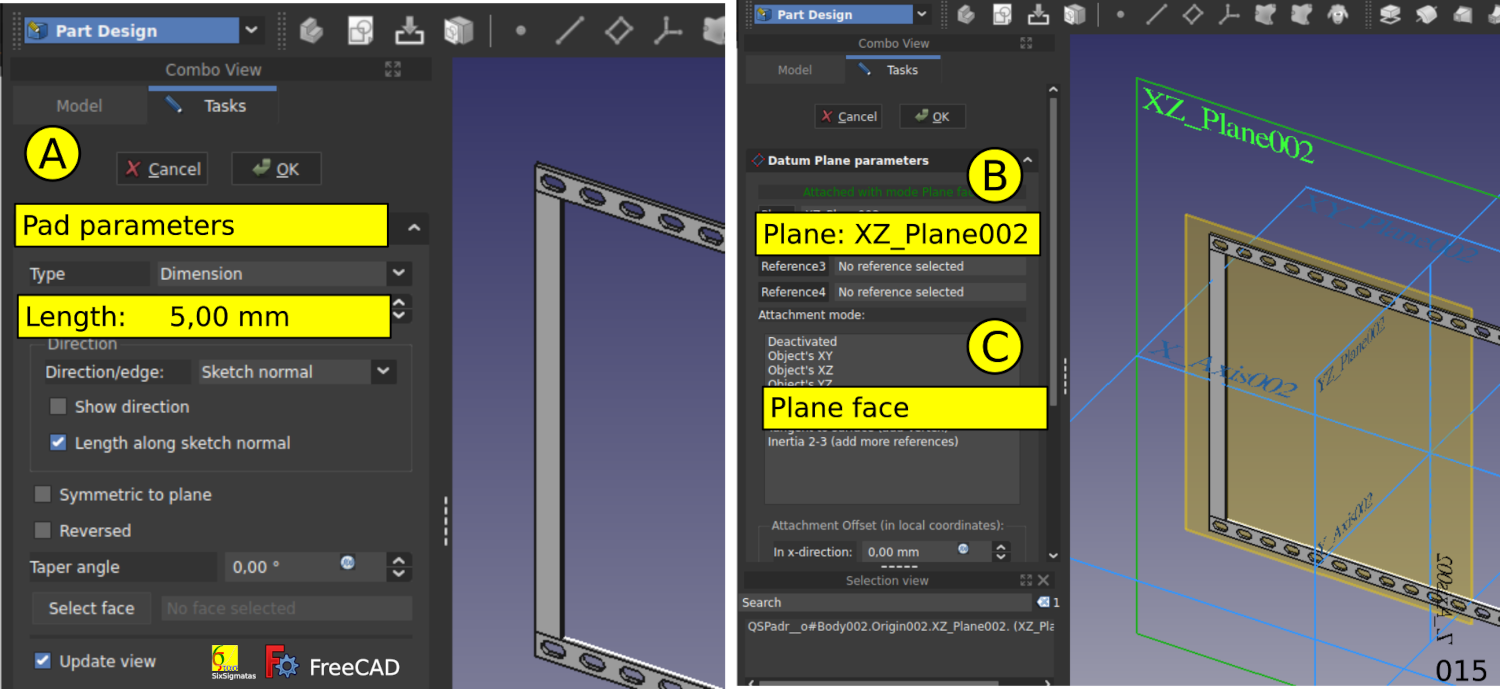Select Object's XY attachment mode
Screen dimensions: 1500x689
800,356
